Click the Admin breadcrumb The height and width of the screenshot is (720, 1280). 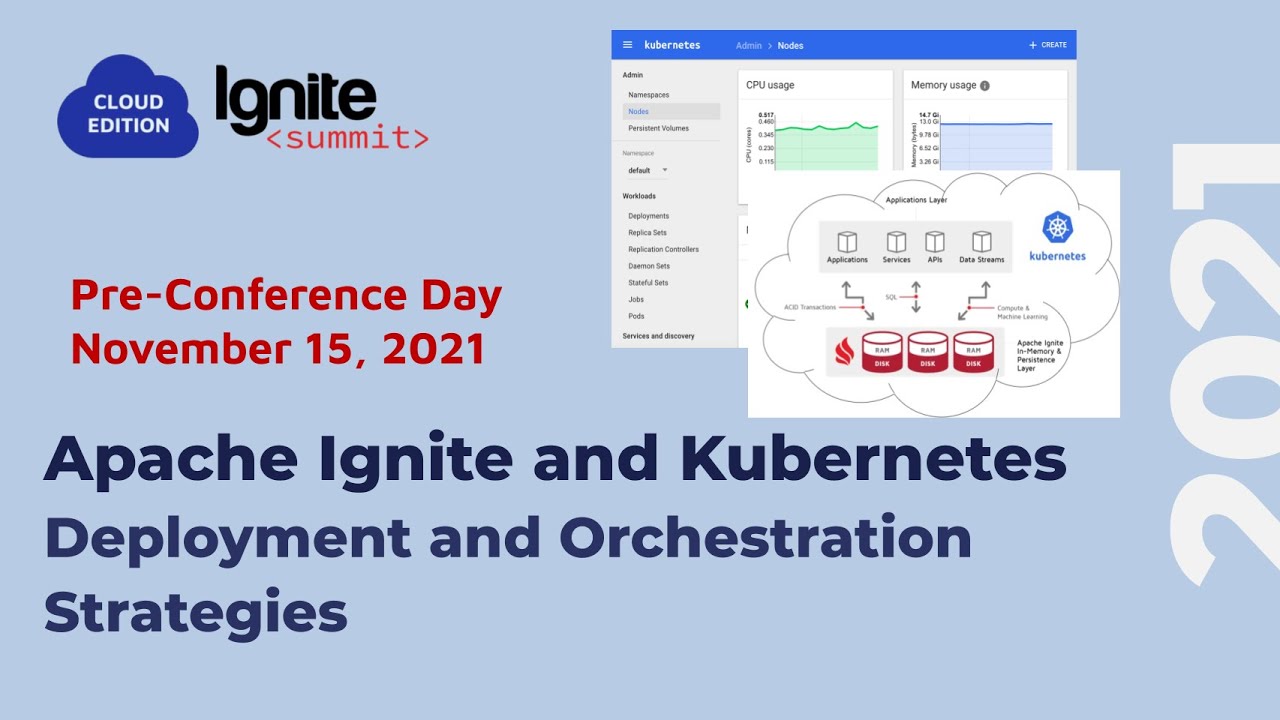(748, 46)
